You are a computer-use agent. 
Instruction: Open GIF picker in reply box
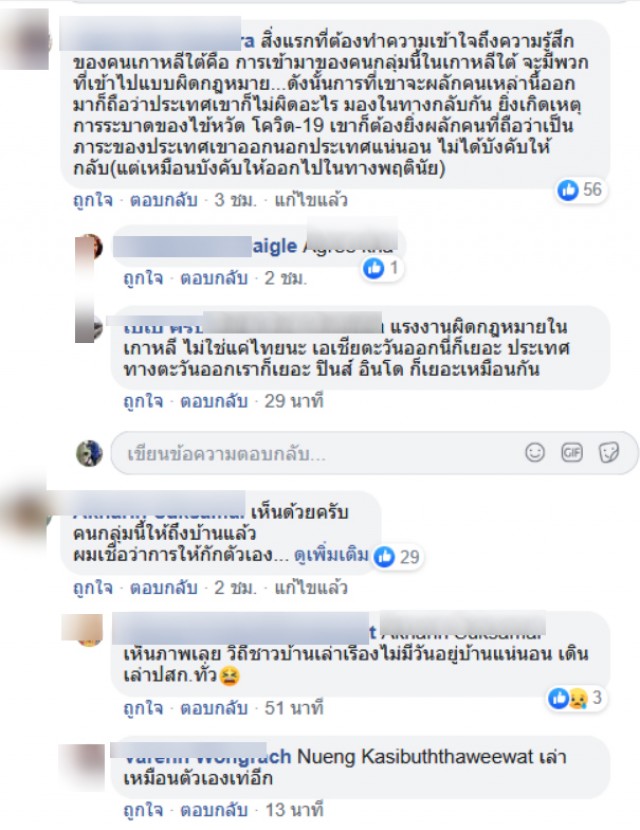(572, 453)
